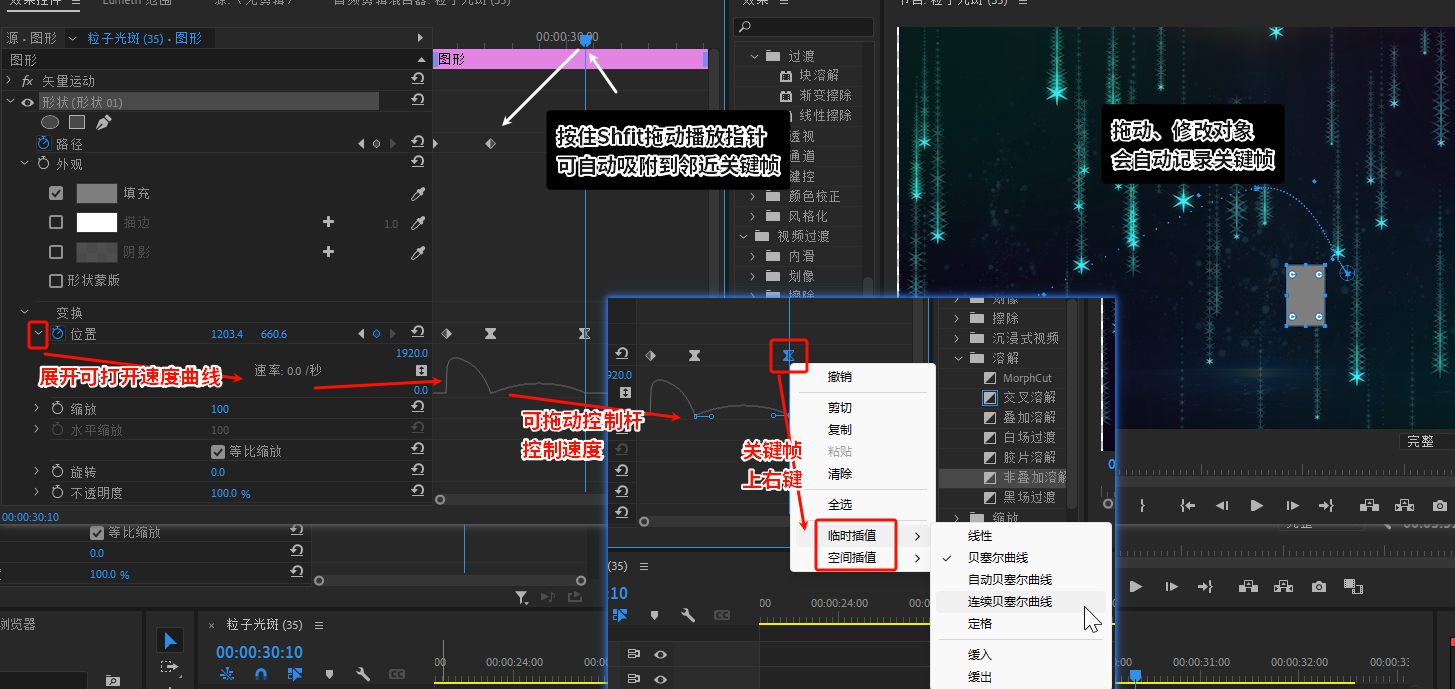1455x689 pixels.
Task: Reset the 矢量运动 effect
Action: (x=417, y=80)
